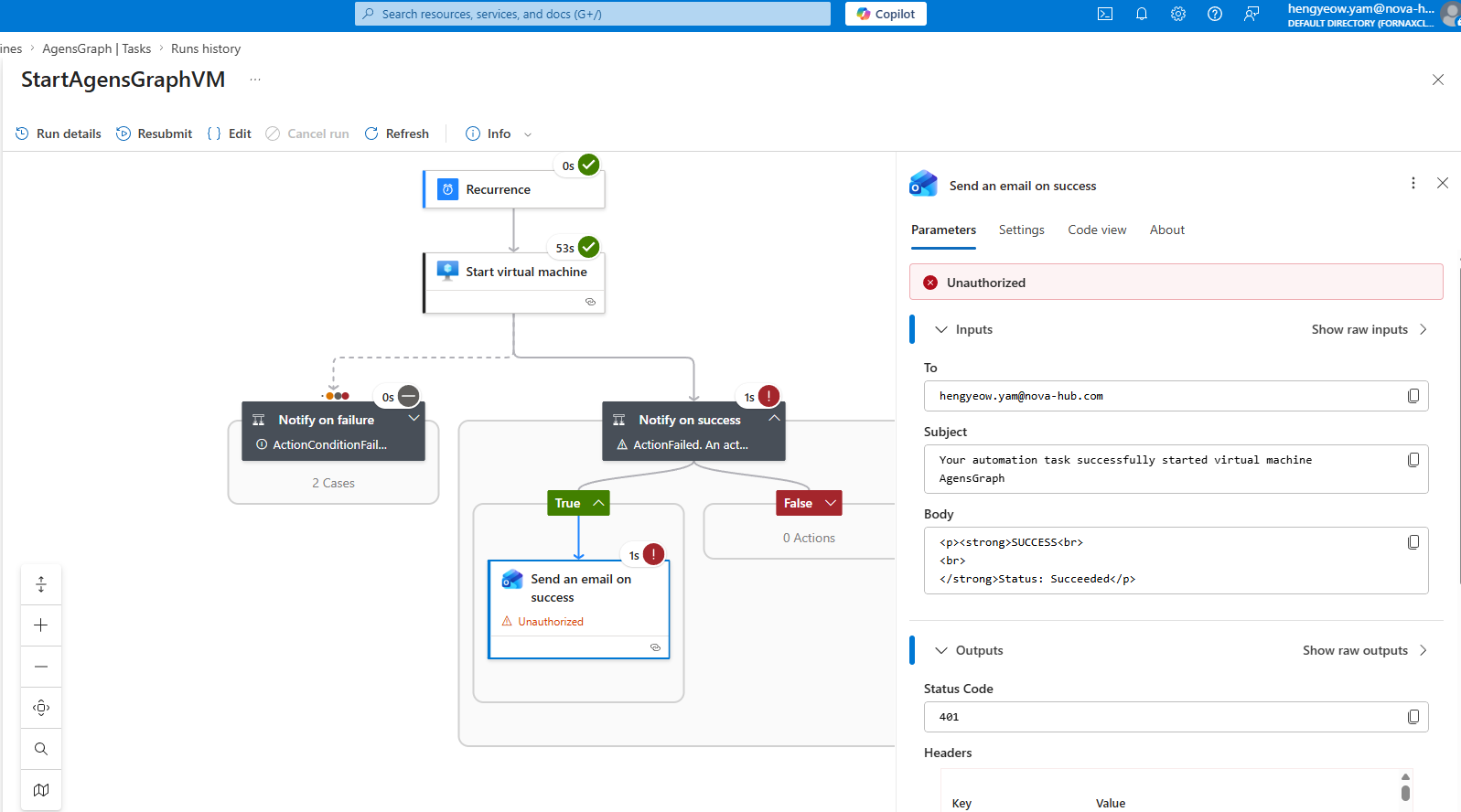1461x812 pixels.
Task: Click zoom in plus canvas control
Action: coord(41,625)
